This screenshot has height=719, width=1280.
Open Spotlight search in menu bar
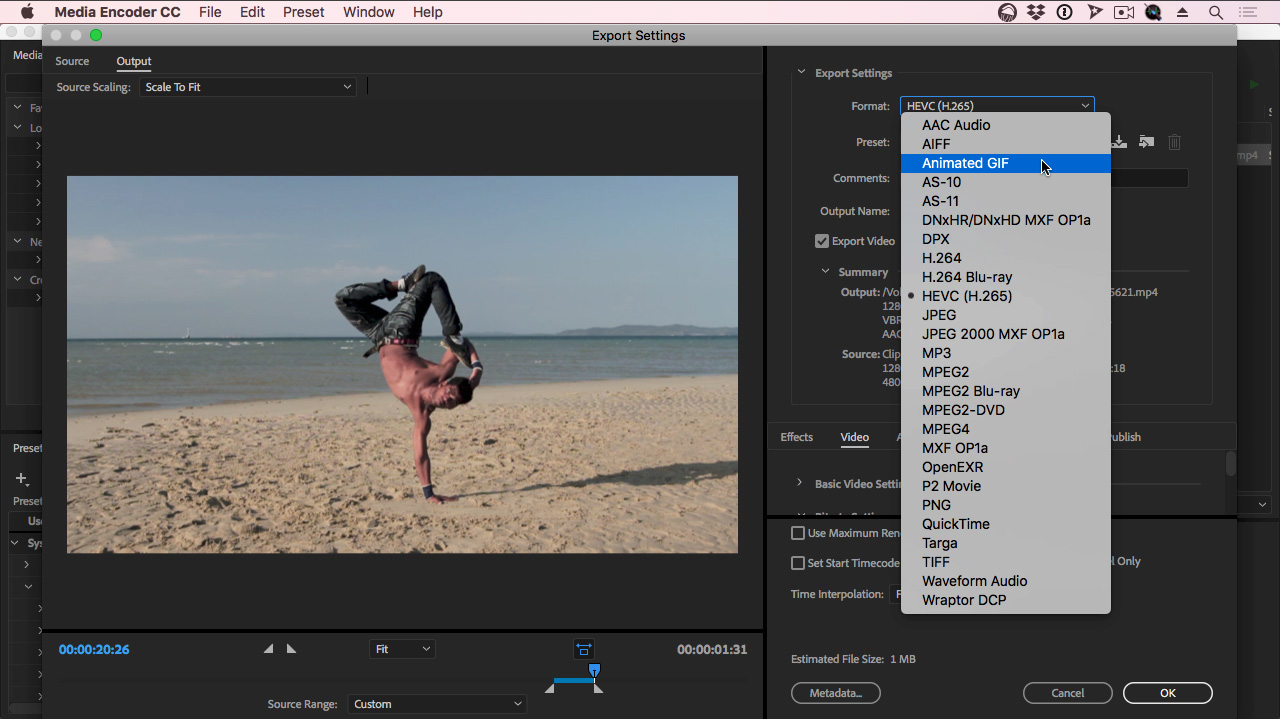click(x=1216, y=12)
